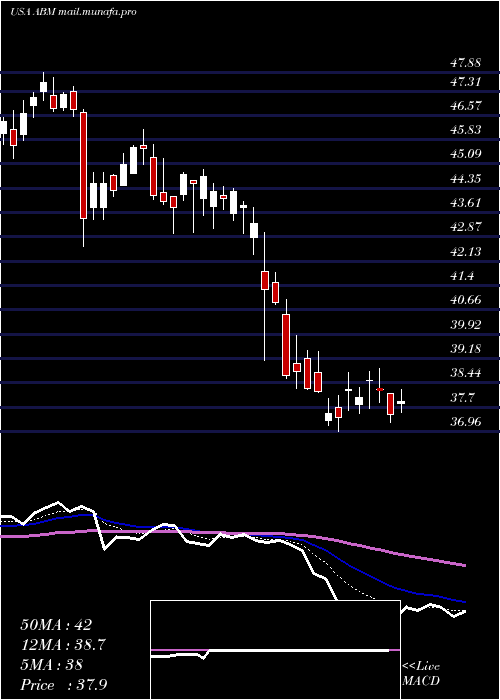Click the 45.83 price axis label
Screen dimensions: 500x700
pos(466,130)
